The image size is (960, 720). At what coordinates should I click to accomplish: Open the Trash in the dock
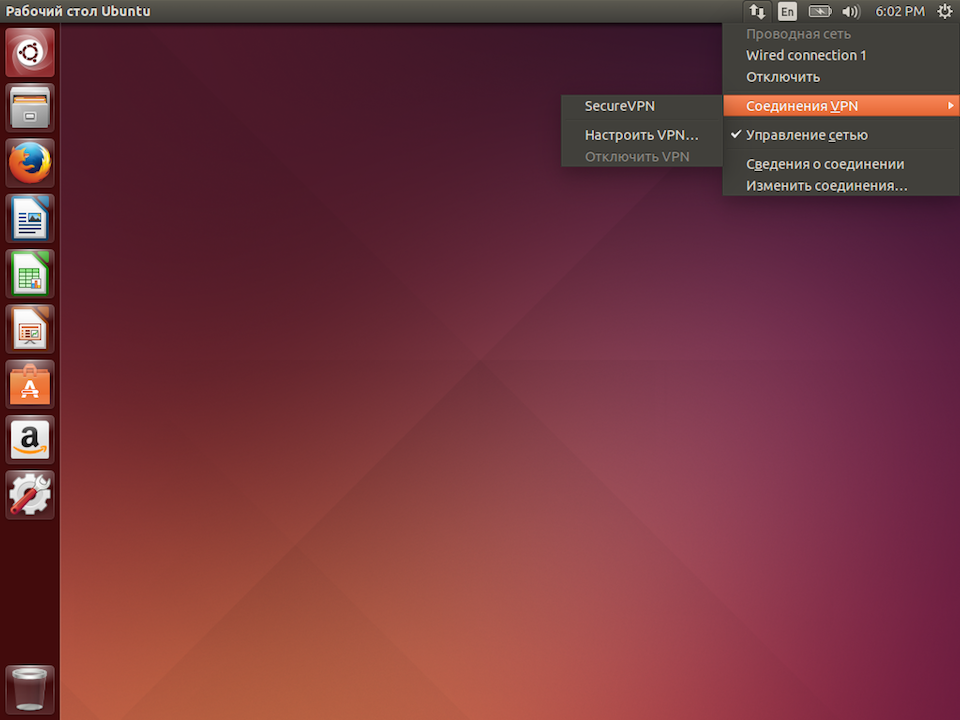pos(29,689)
